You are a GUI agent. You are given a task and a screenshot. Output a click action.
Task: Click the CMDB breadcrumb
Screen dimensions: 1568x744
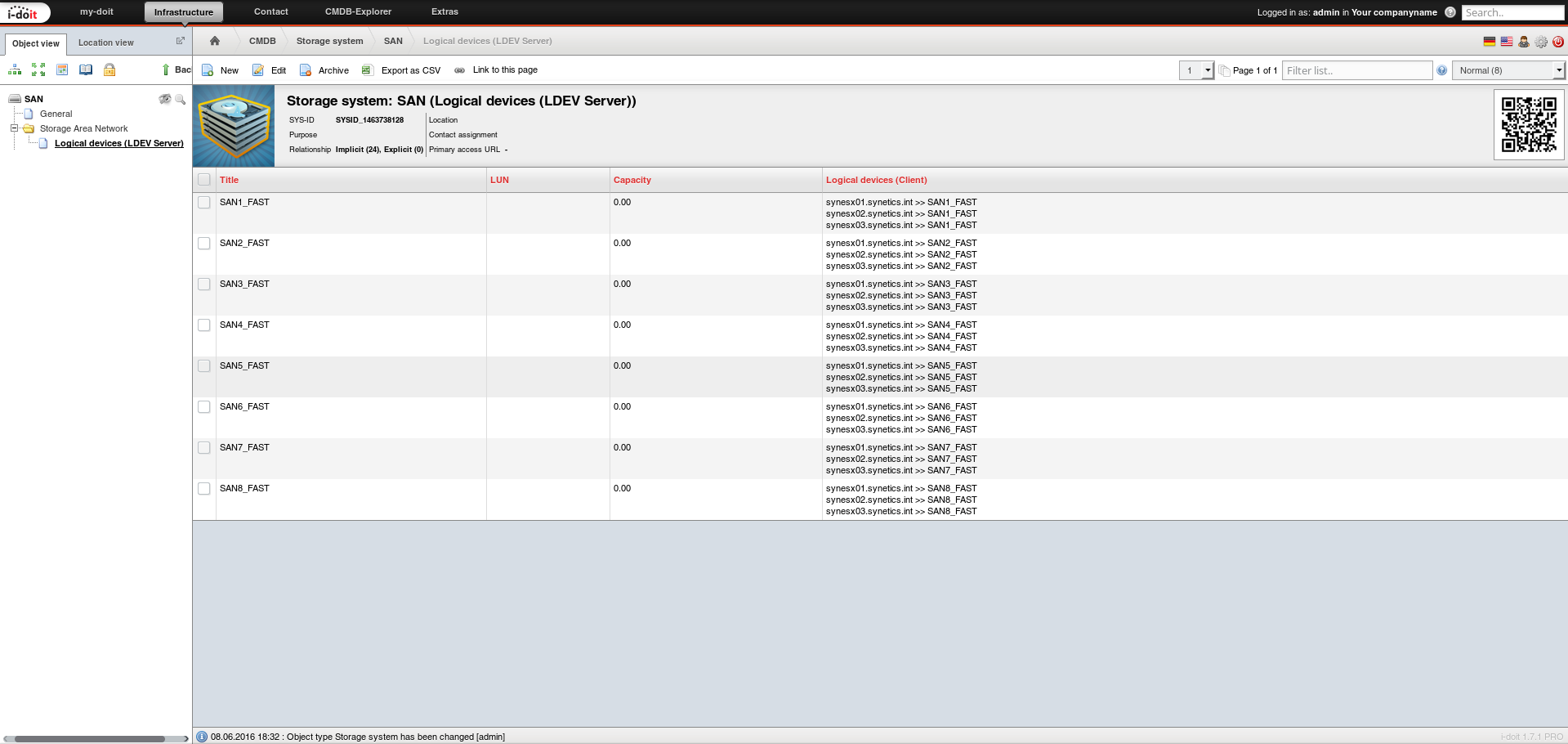pyautogui.click(x=262, y=41)
